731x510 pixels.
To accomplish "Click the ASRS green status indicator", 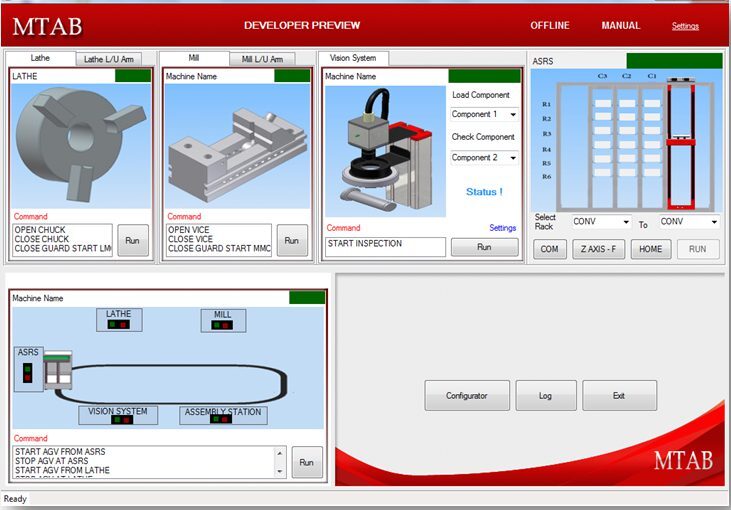I will [674, 61].
